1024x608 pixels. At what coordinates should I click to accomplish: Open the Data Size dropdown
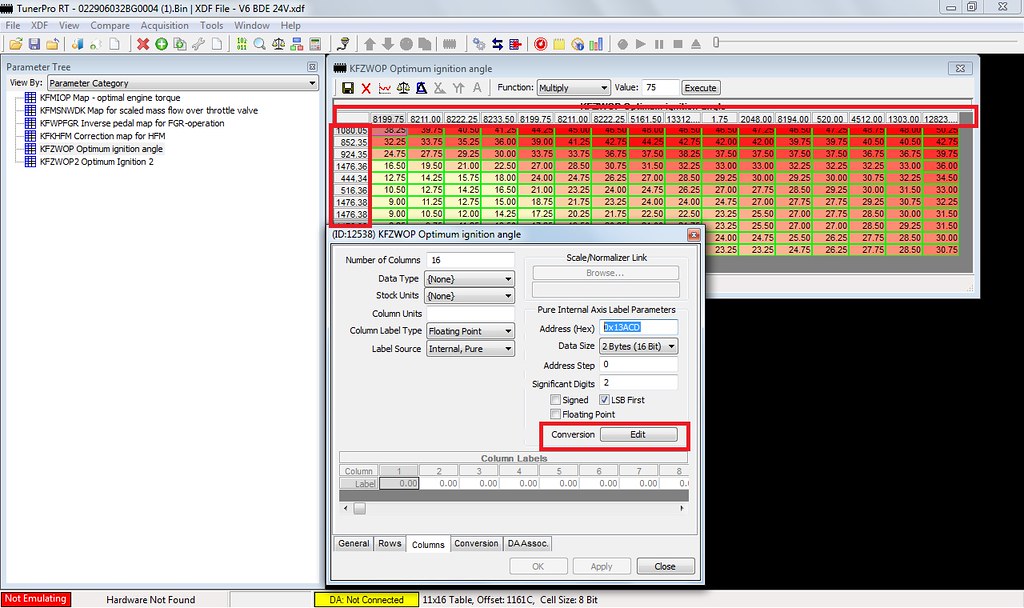[638, 346]
